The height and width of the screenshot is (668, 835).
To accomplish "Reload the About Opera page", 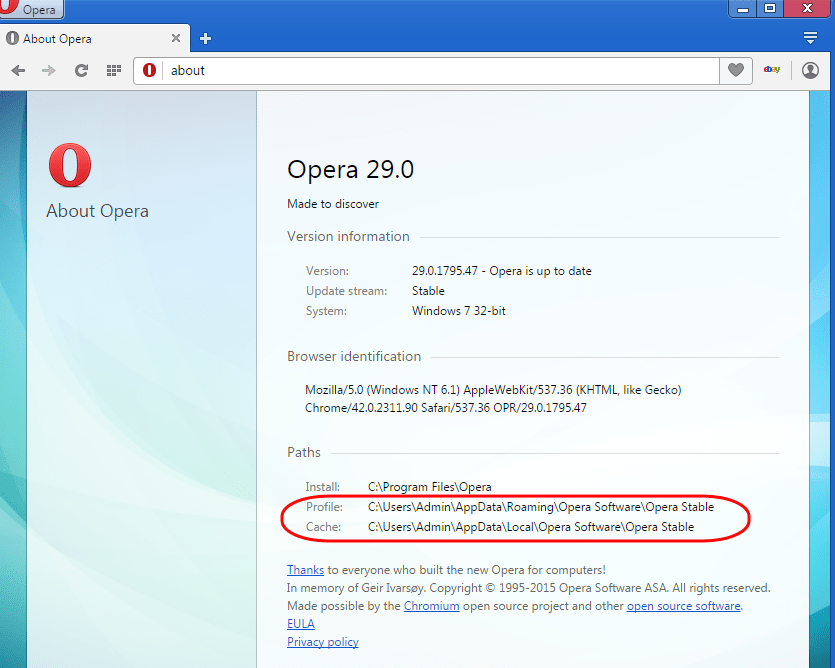I will point(81,70).
